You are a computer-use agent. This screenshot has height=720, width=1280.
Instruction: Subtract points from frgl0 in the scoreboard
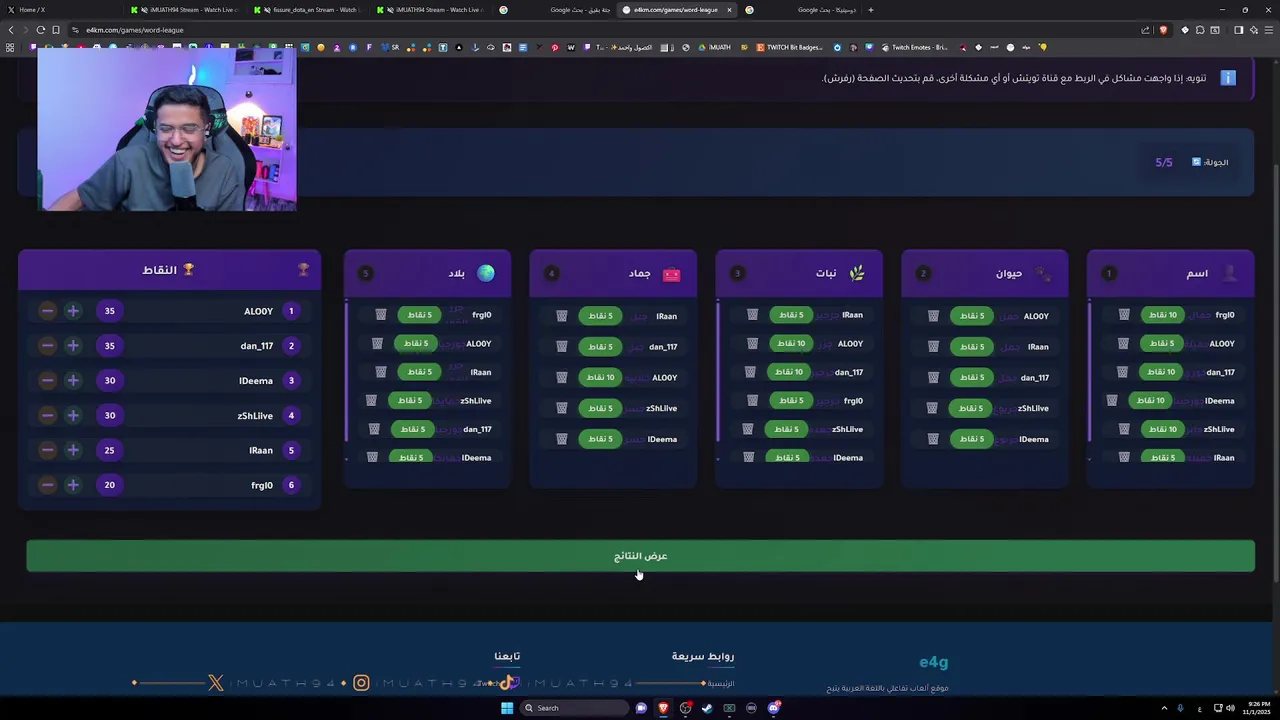coord(47,485)
